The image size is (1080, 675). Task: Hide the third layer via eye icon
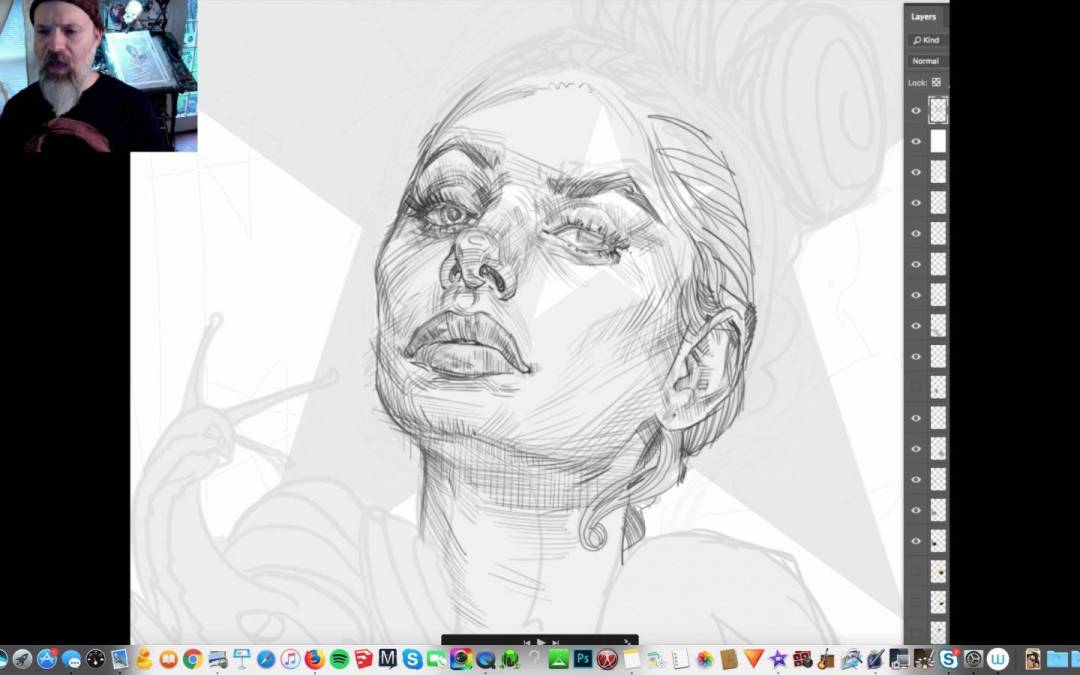(x=916, y=172)
